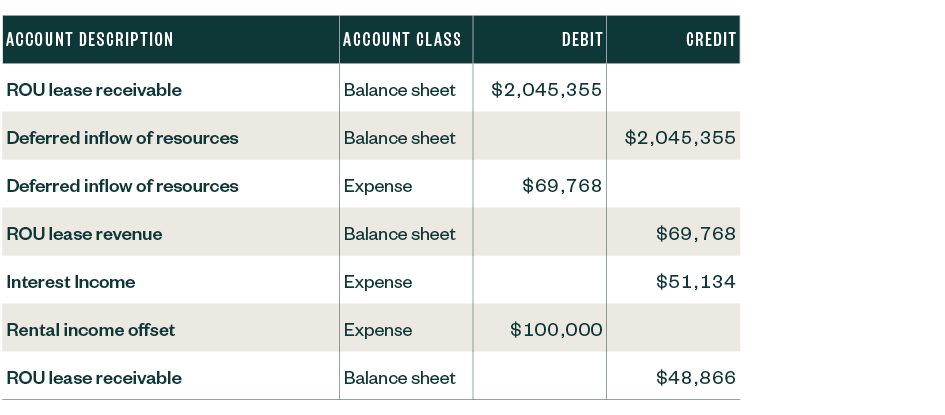Click the first ROU lease receivable row label
Screen dimensions: 945x415
(94, 90)
